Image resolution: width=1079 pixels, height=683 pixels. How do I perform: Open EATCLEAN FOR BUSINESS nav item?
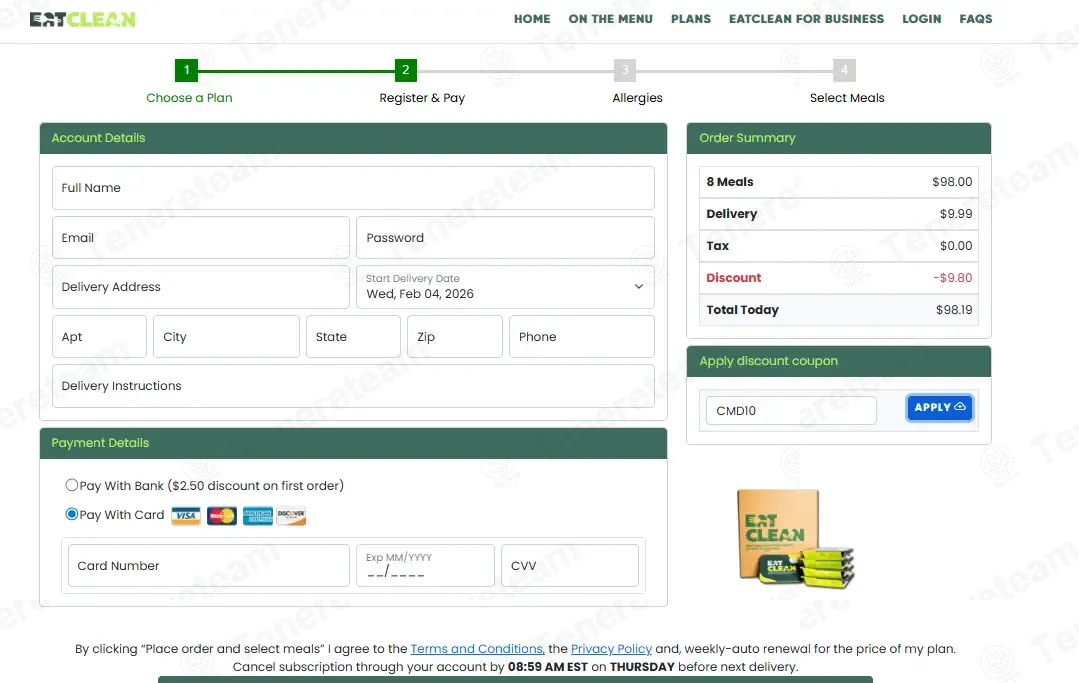pos(806,19)
